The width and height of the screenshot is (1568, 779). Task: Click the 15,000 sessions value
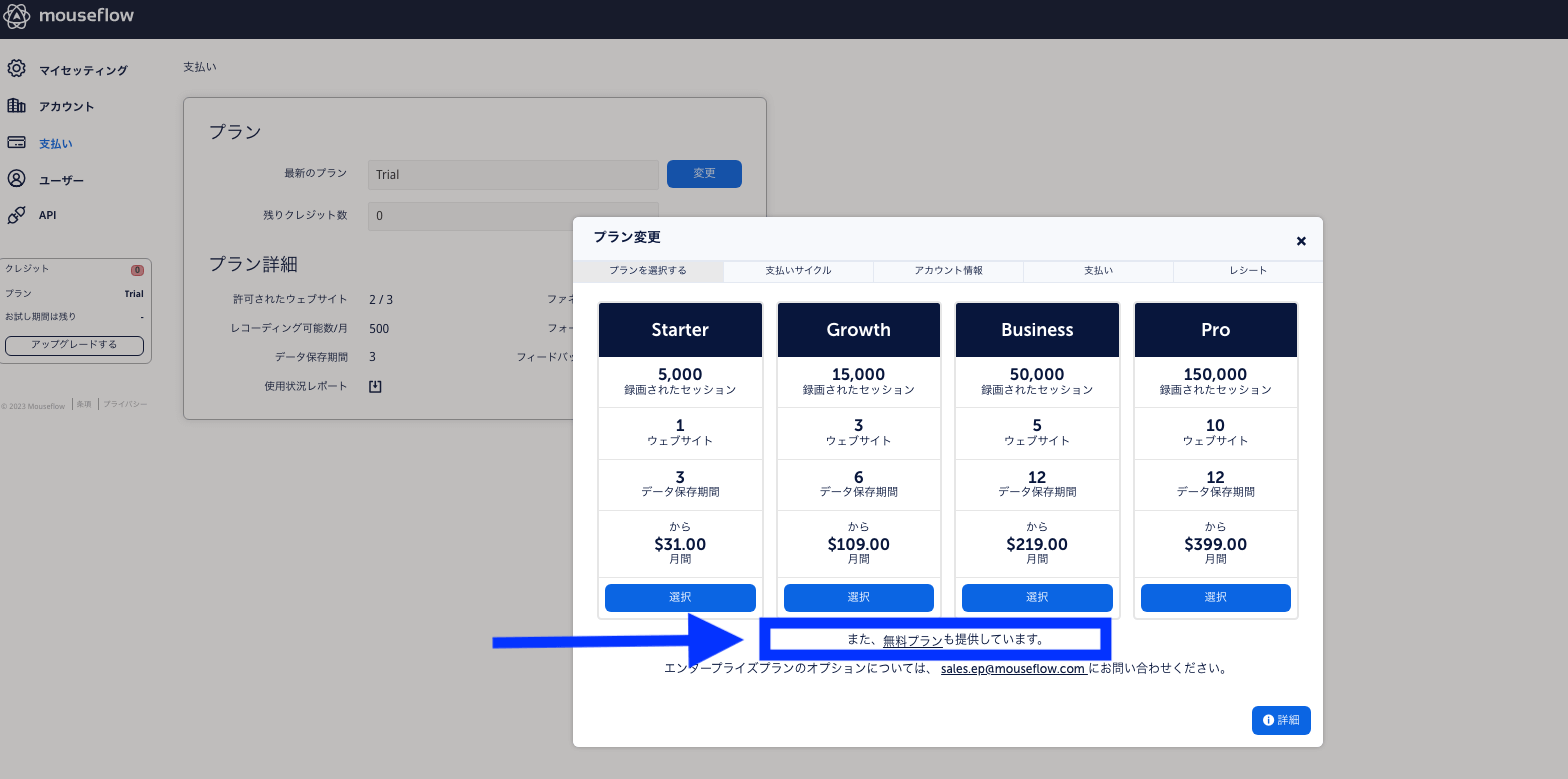(x=859, y=375)
